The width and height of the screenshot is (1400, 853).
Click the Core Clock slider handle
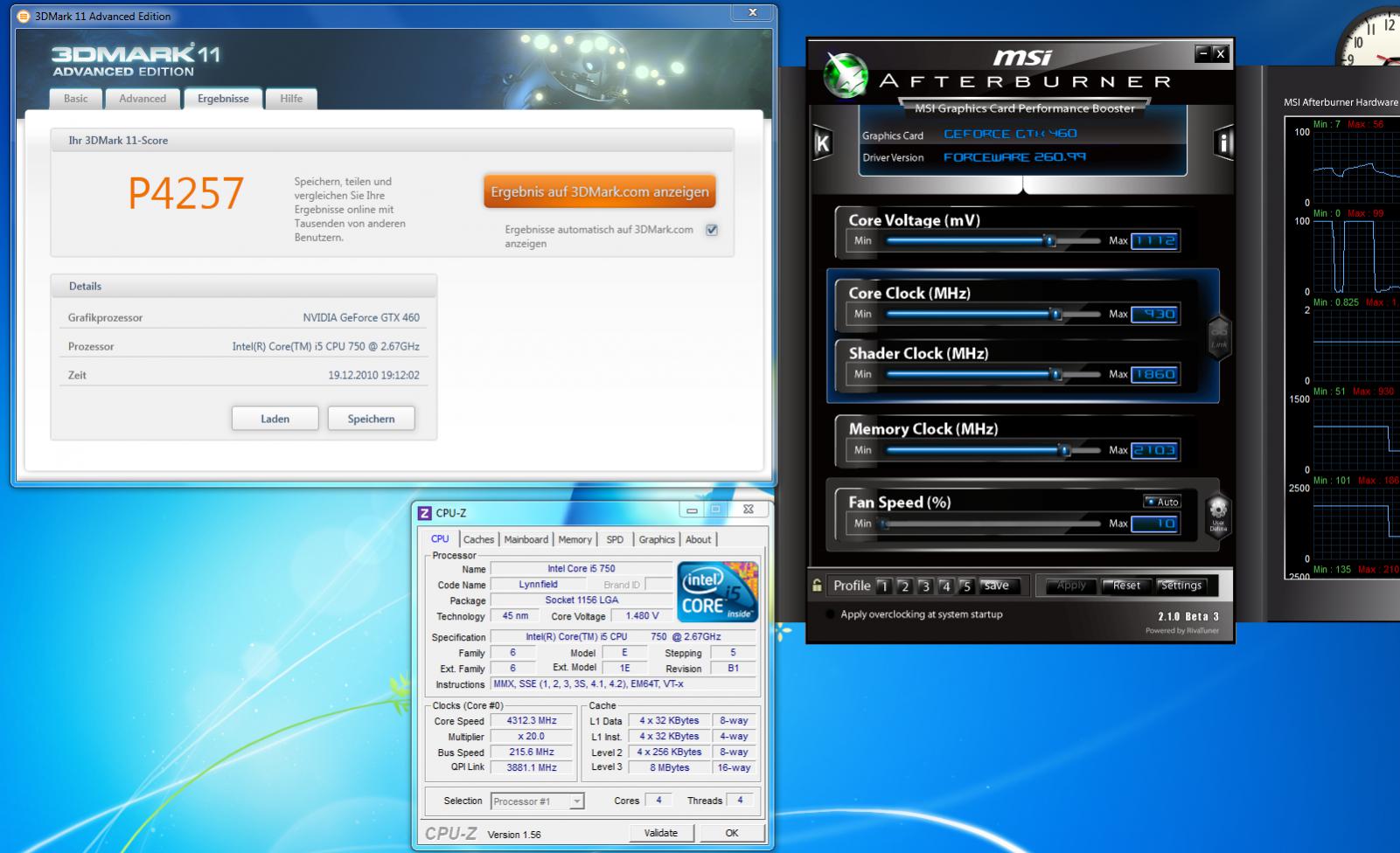coord(1056,314)
